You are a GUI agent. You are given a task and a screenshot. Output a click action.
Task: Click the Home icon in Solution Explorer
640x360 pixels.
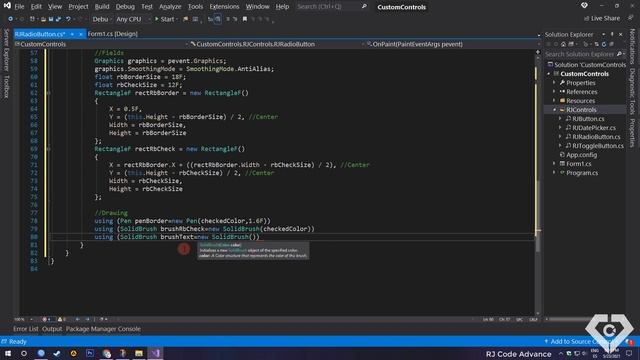[563, 44]
